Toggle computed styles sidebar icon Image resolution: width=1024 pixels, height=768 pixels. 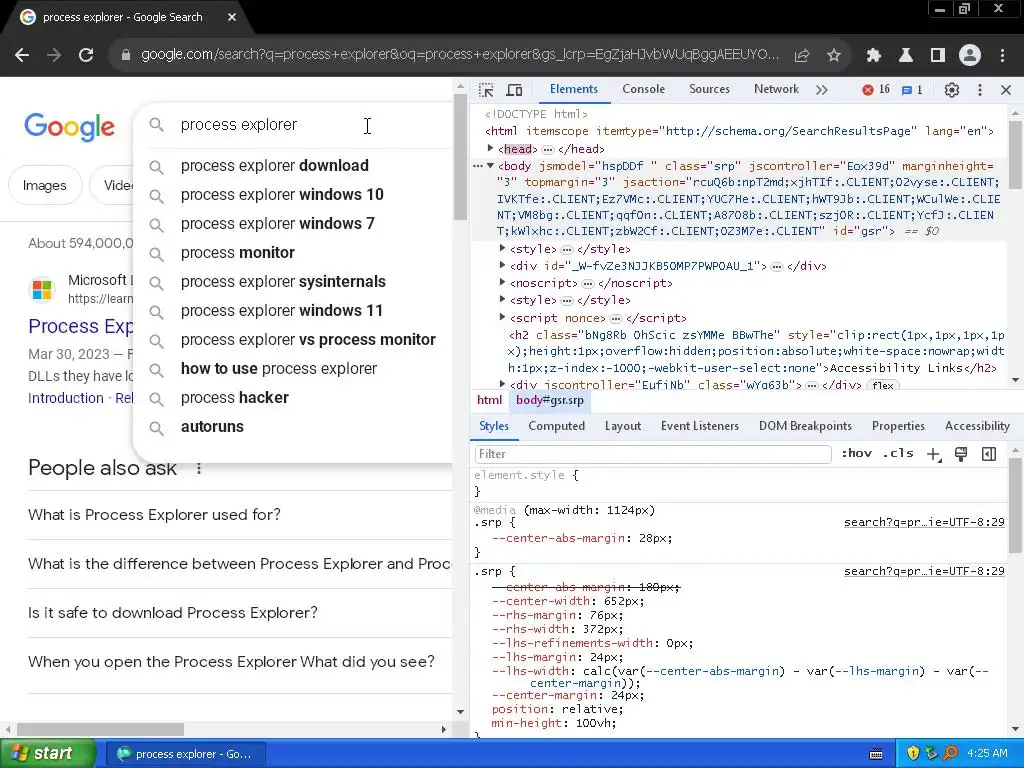pos(989,455)
